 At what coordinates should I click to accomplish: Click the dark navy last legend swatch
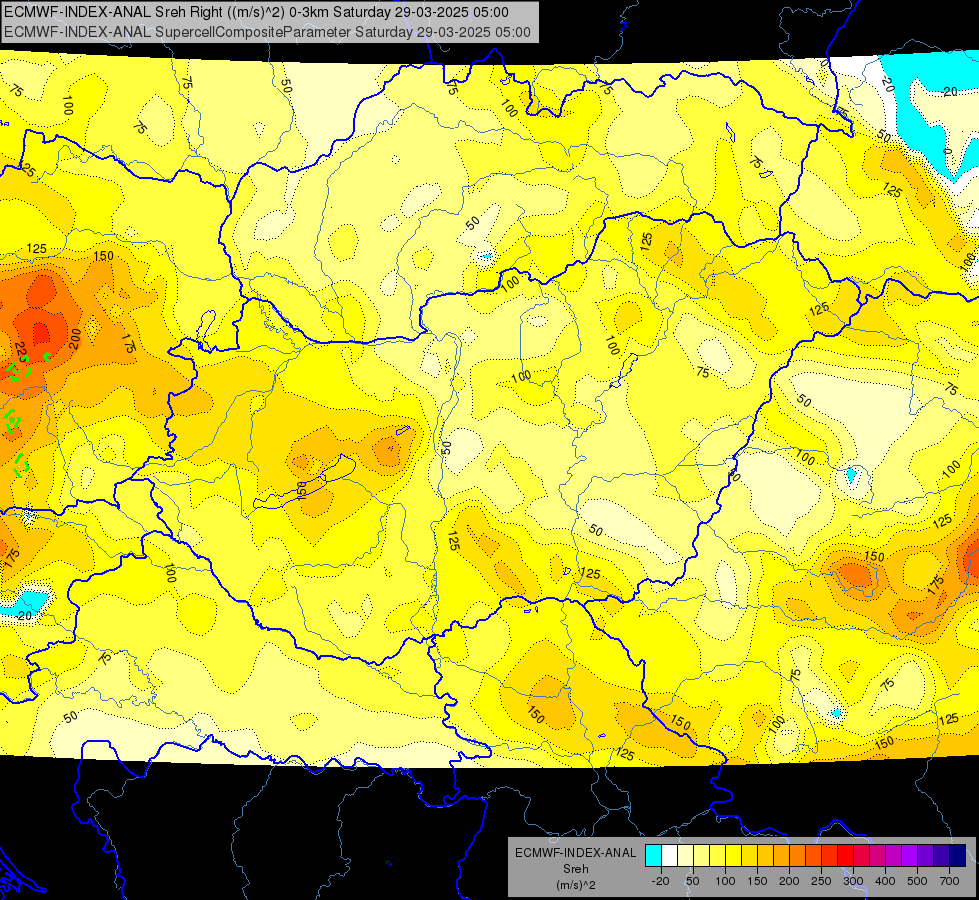pyautogui.click(x=958, y=855)
